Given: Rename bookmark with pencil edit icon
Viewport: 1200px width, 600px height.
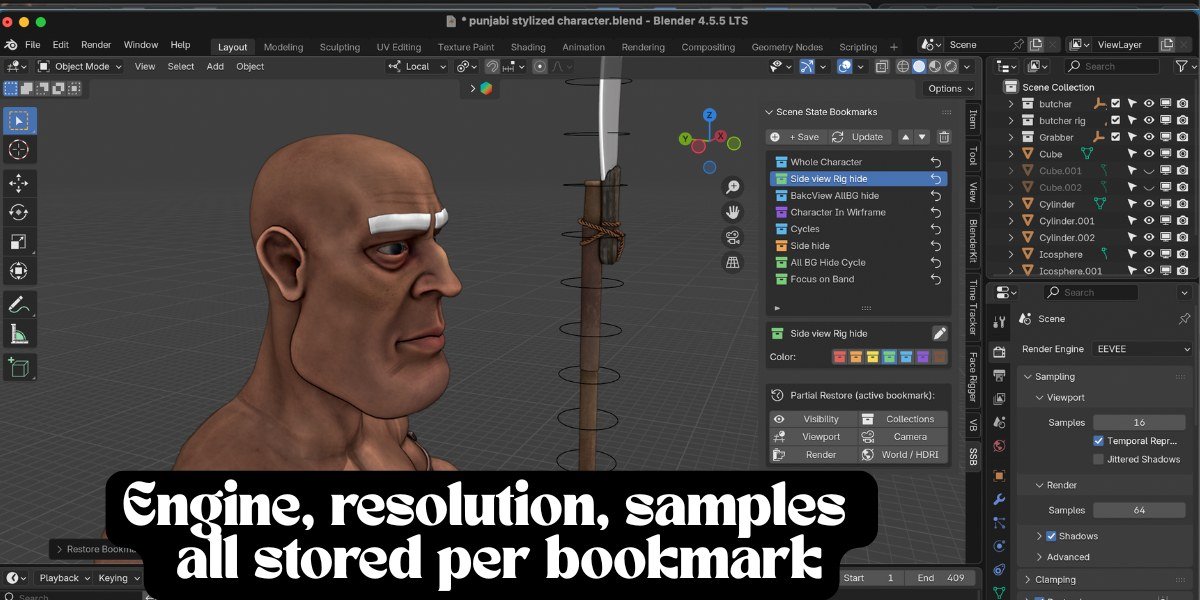Looking at the screenshot, I should click(x=939, y=334).
